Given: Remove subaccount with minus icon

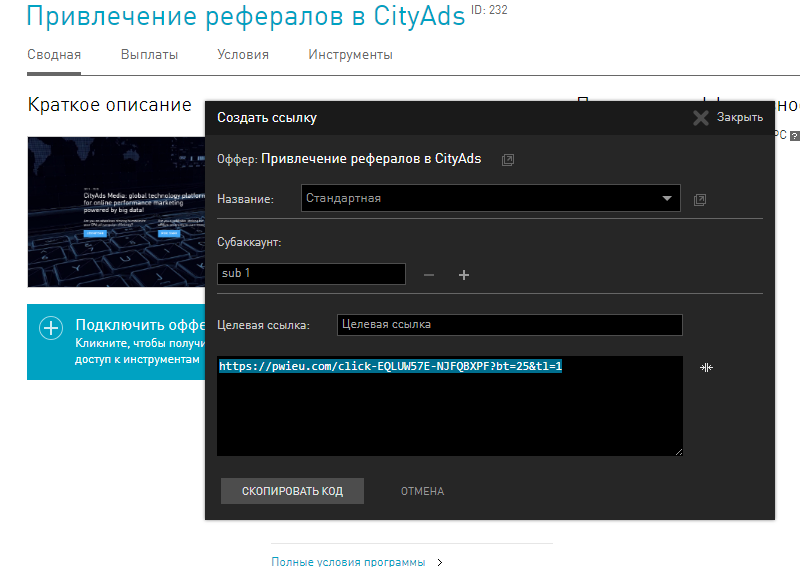Looking at the screenshot, I should (429, 275).
